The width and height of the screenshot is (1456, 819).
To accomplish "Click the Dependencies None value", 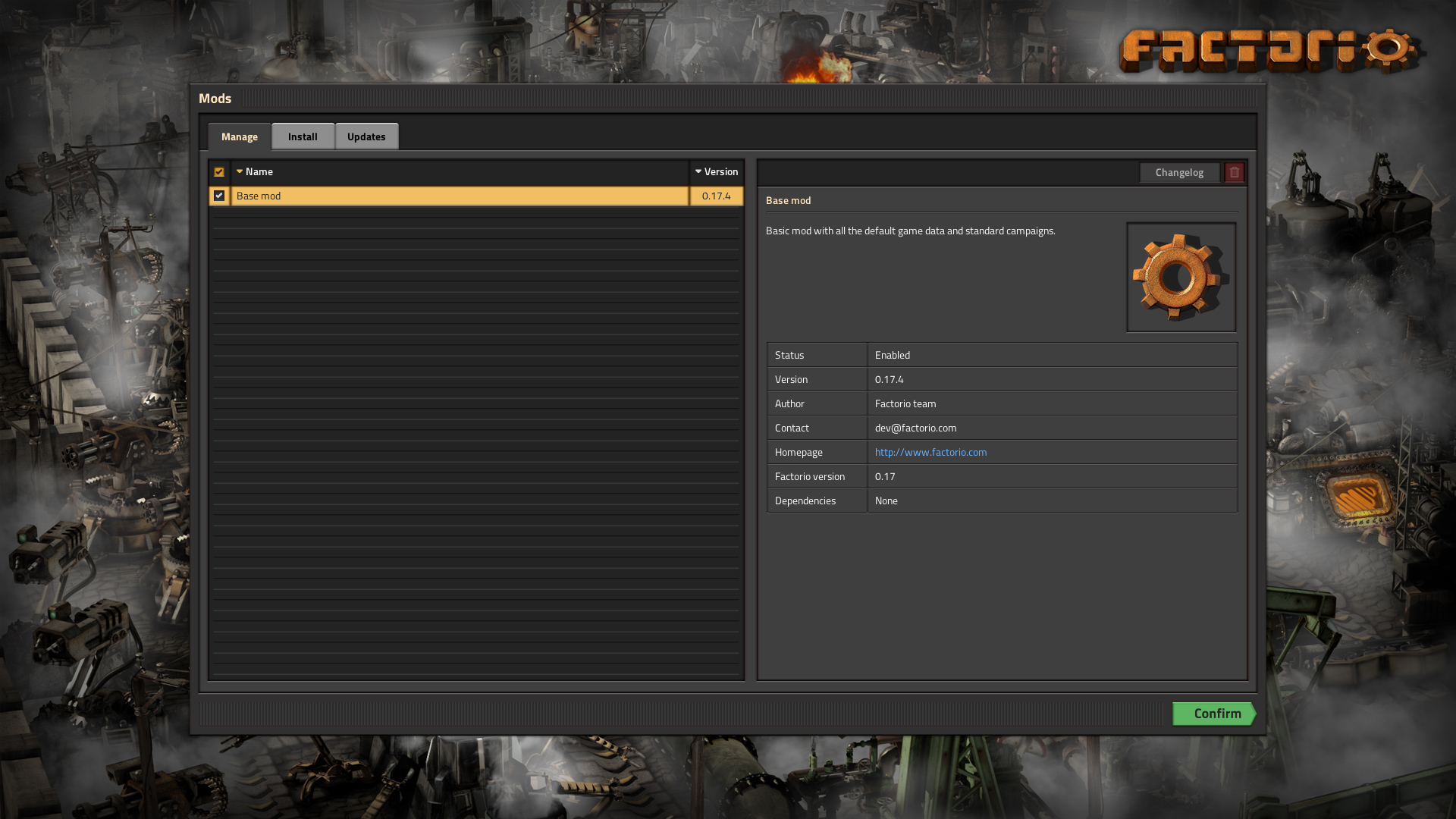I will point(886,500).
